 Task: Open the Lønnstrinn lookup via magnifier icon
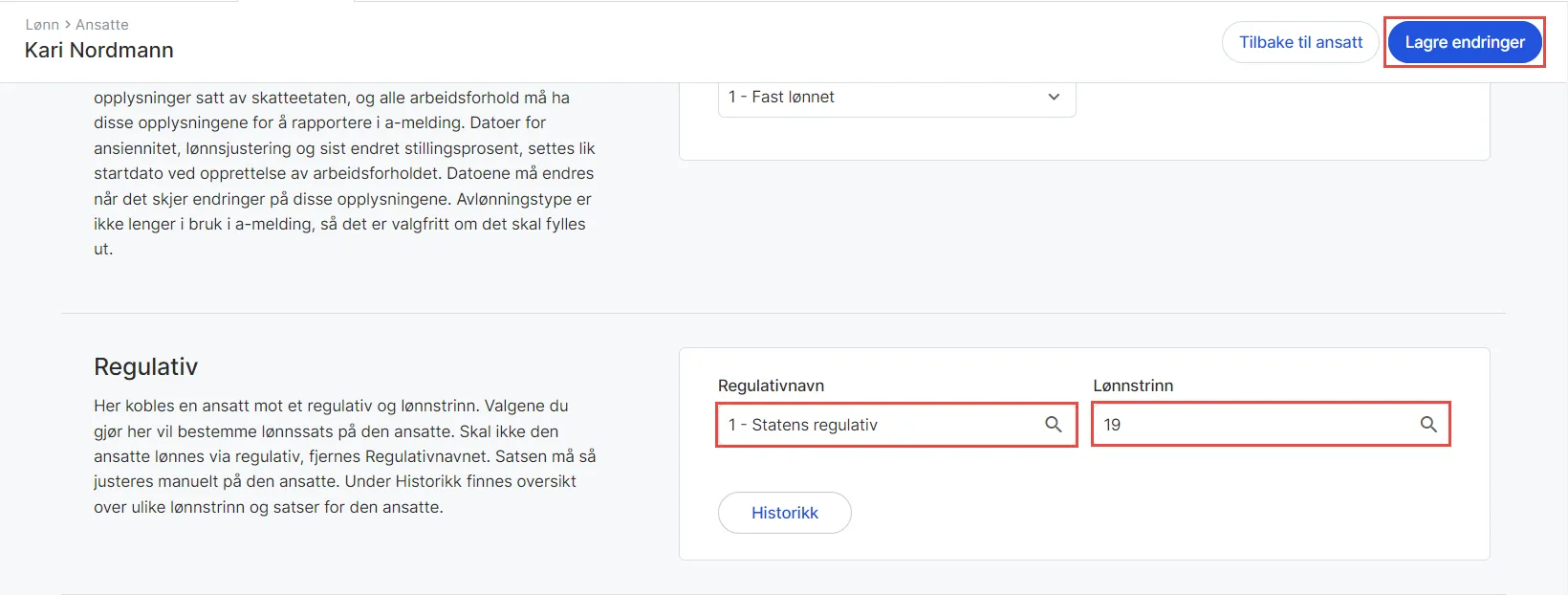pyautogui.click(x=1429, y=424)
